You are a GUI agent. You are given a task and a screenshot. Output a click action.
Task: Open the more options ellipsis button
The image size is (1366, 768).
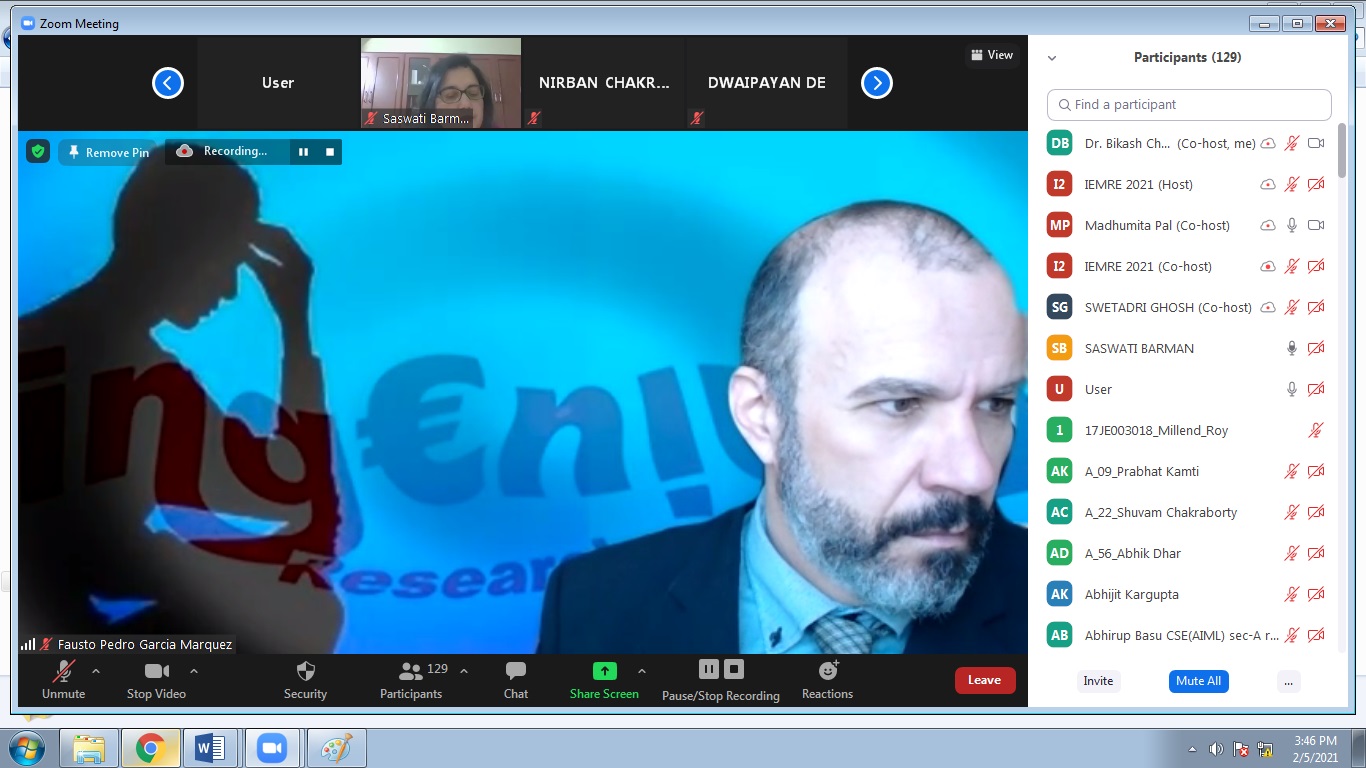coord(1288,681)
